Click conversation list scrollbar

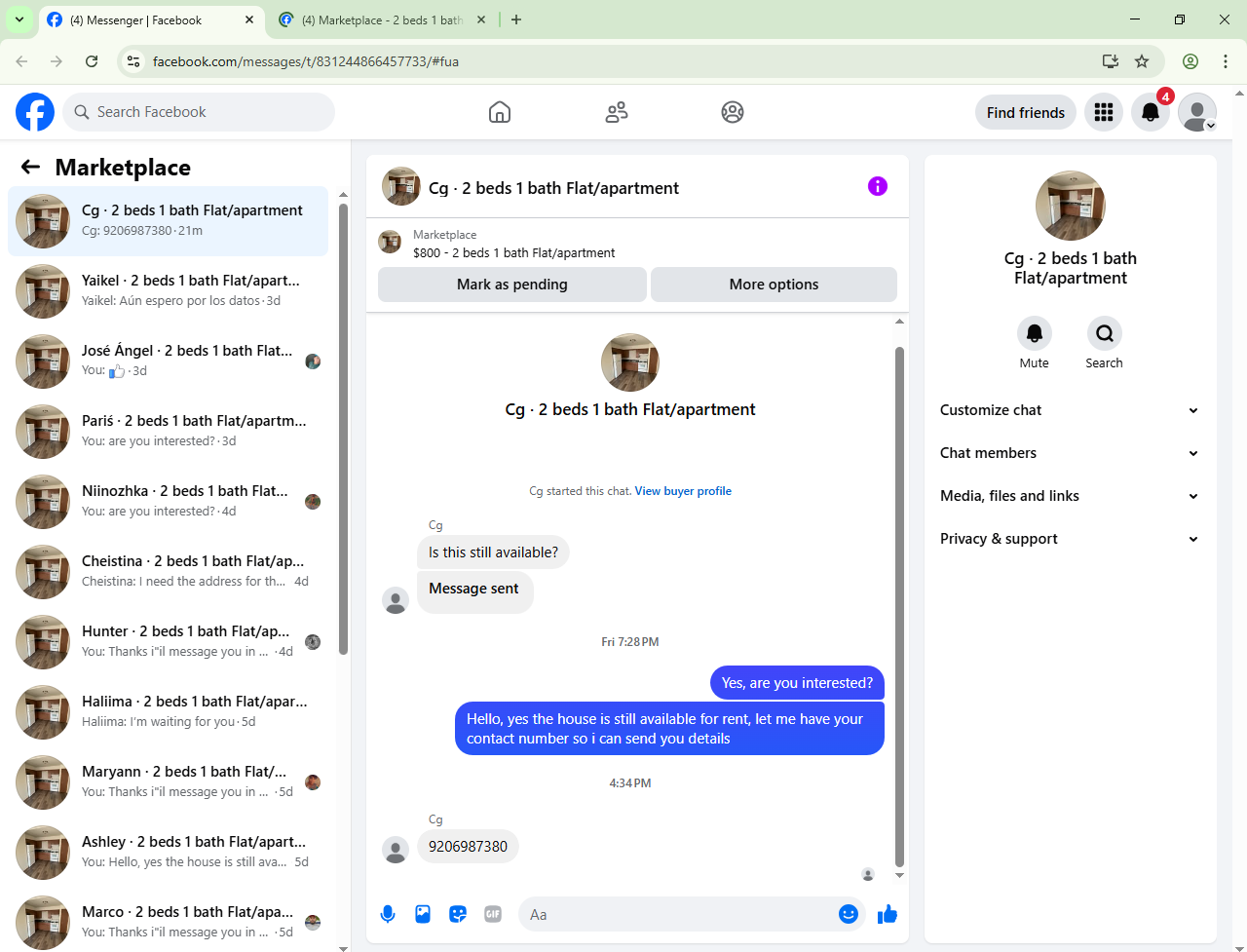[343, 429]
